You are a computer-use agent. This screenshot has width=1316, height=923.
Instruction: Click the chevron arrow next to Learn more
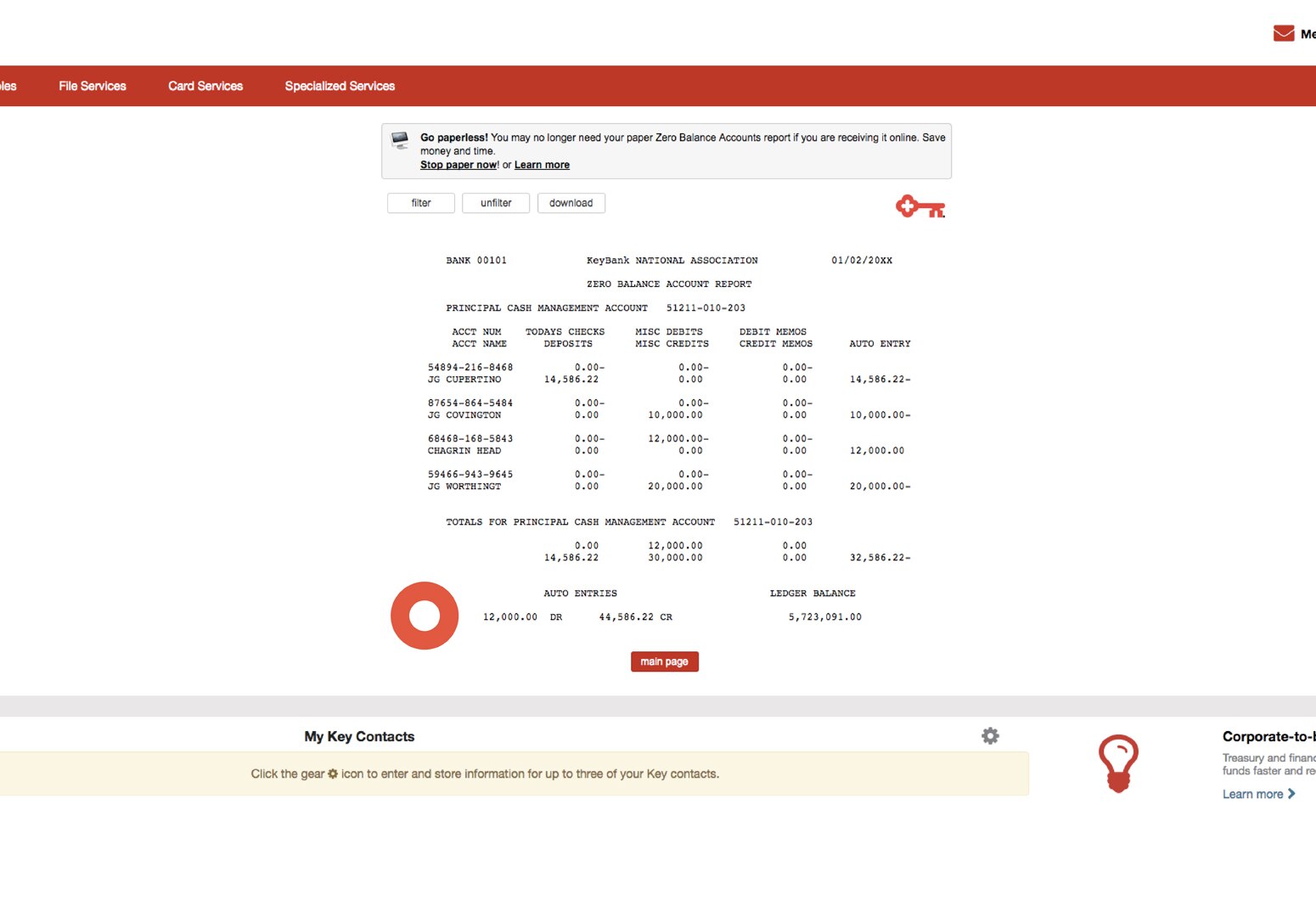(1291, 794)
